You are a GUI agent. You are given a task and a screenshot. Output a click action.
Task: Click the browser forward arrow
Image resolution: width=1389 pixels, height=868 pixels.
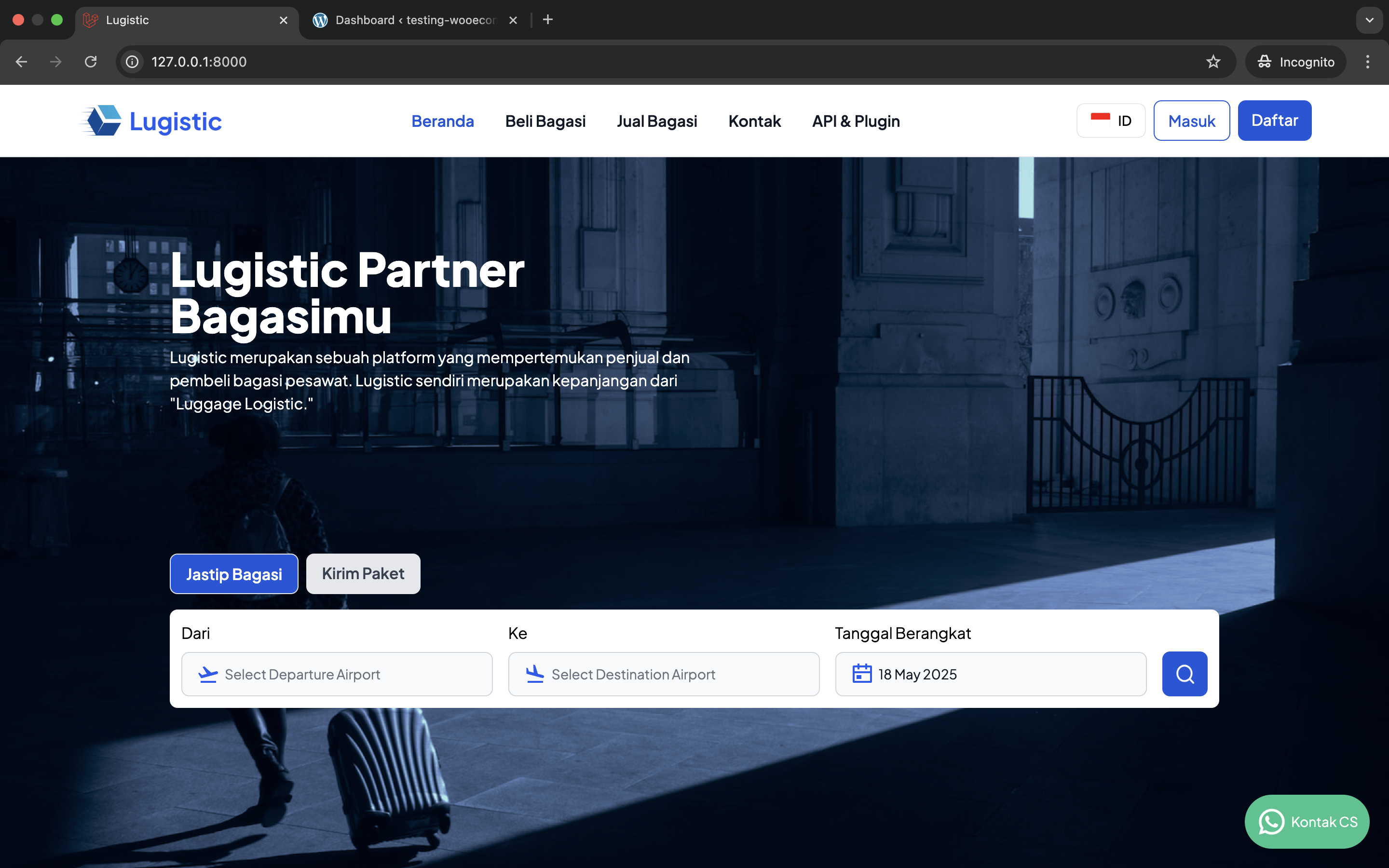coord(55,61)
